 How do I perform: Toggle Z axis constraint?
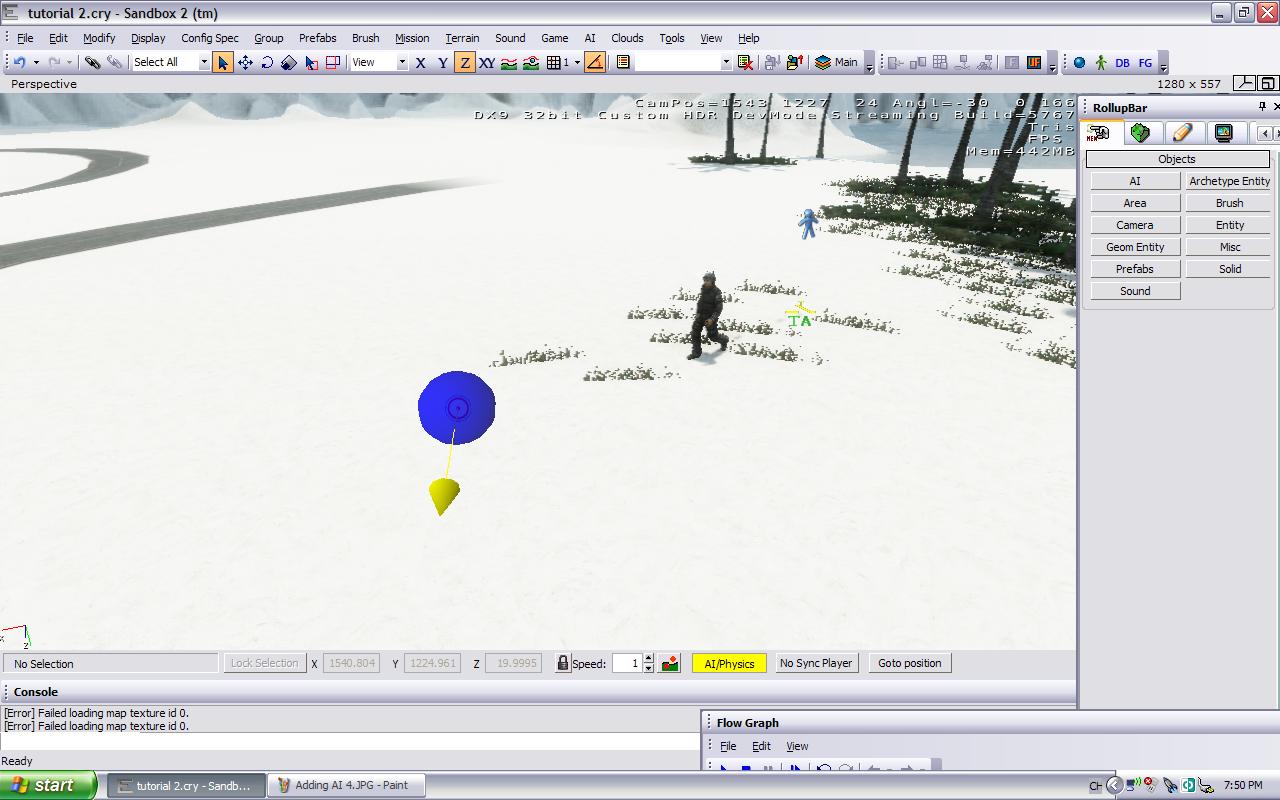[465, 62]
